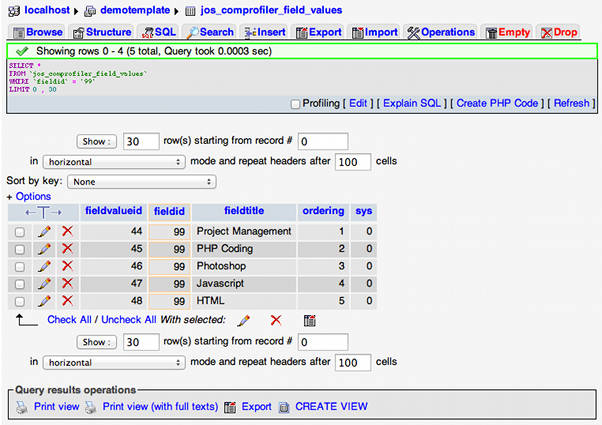The width and height of the screenshot is (602, 425).
Task: Click the red delete X for PHP Coding row
Action: point(67,249)
